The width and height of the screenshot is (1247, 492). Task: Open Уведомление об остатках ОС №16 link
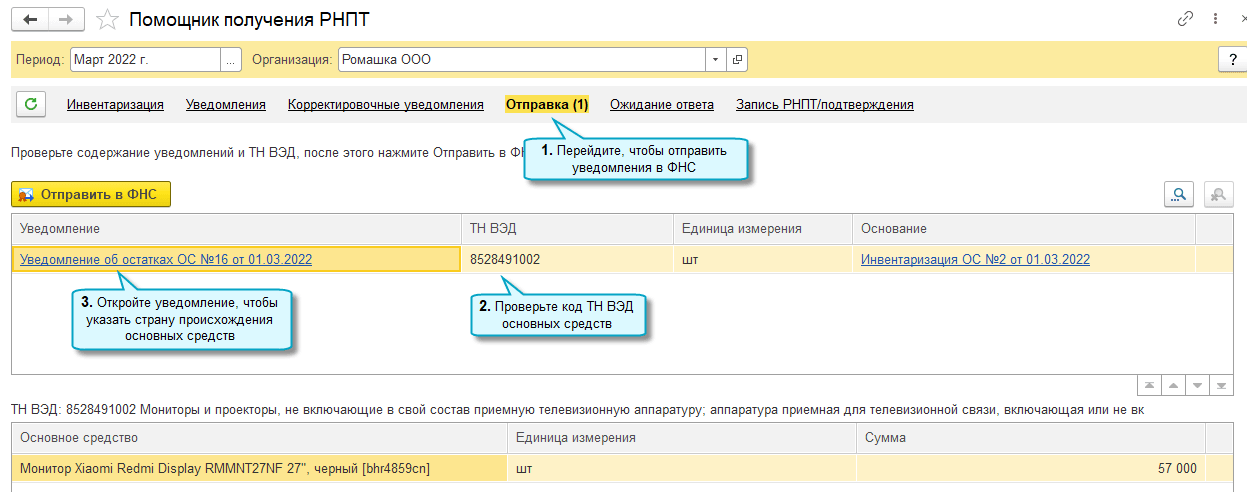(x=166, y=259)
